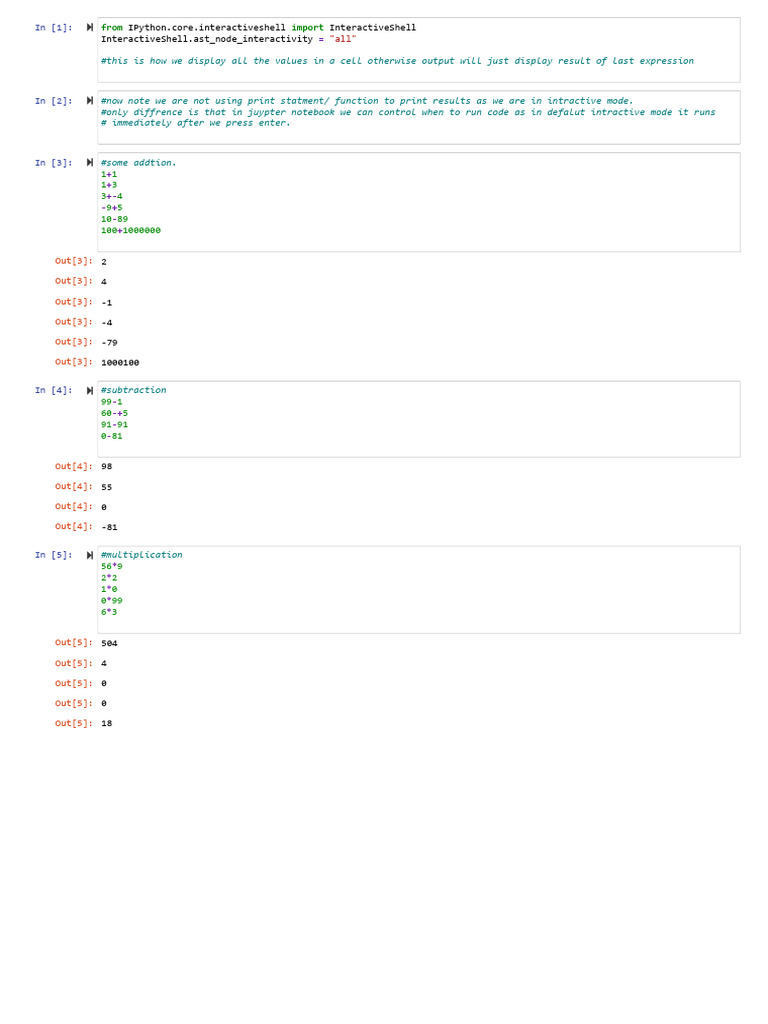
Task: Click the code line "1+3"
Action: pyautogui.click(x=109, y=185)
